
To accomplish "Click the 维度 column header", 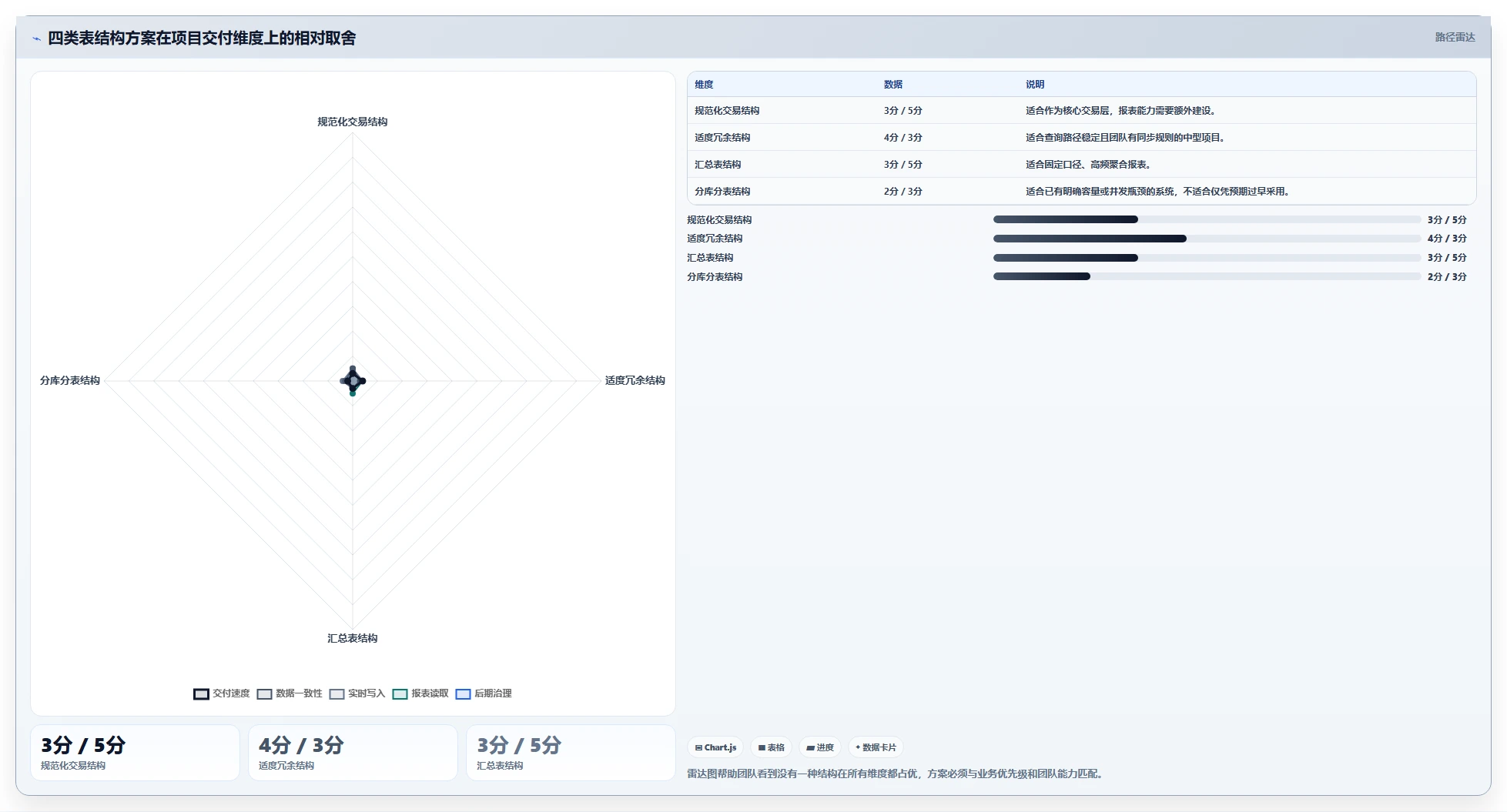I will coord(704,85).
